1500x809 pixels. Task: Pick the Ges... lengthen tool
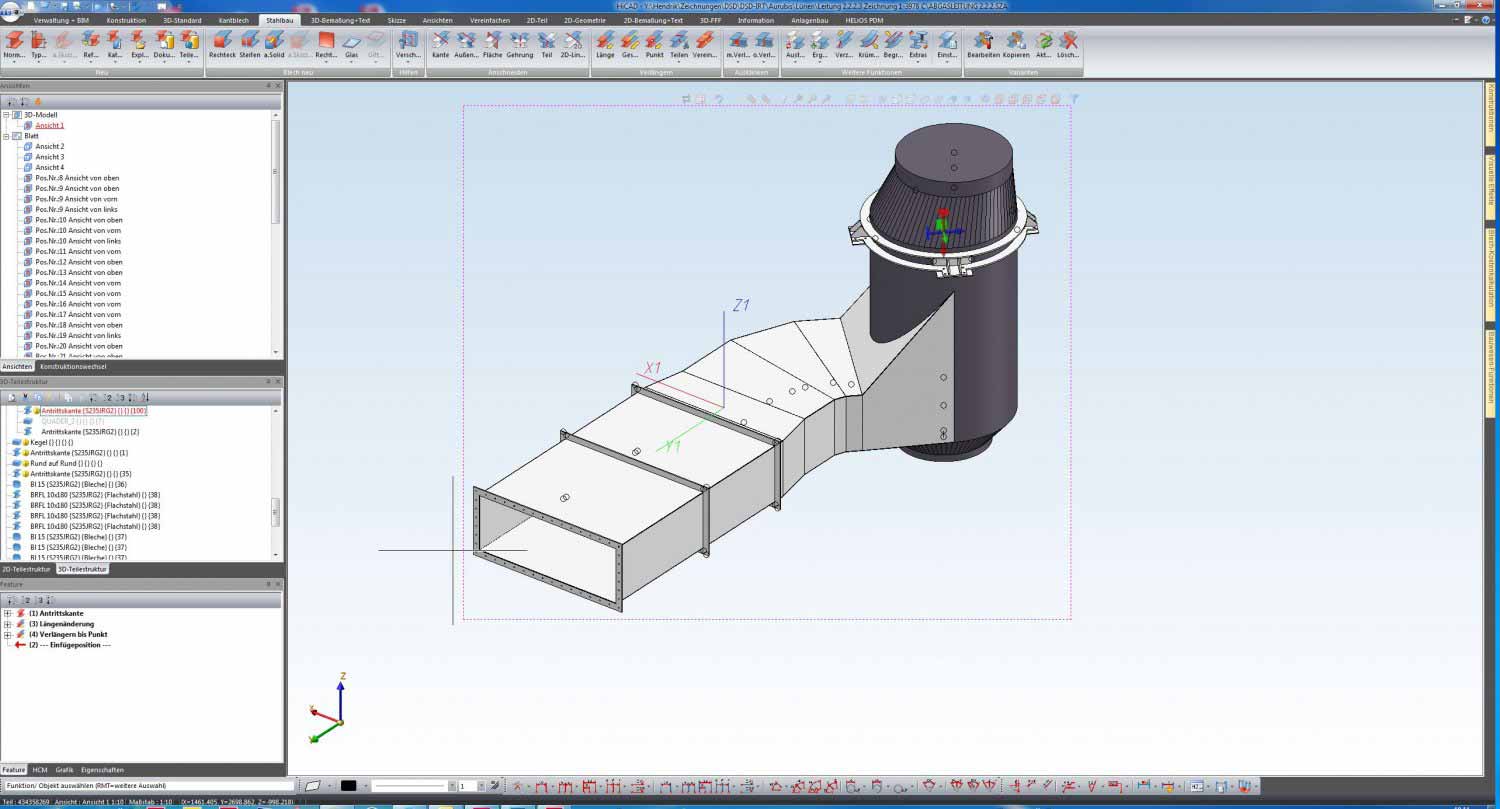[x=630, y=44]
